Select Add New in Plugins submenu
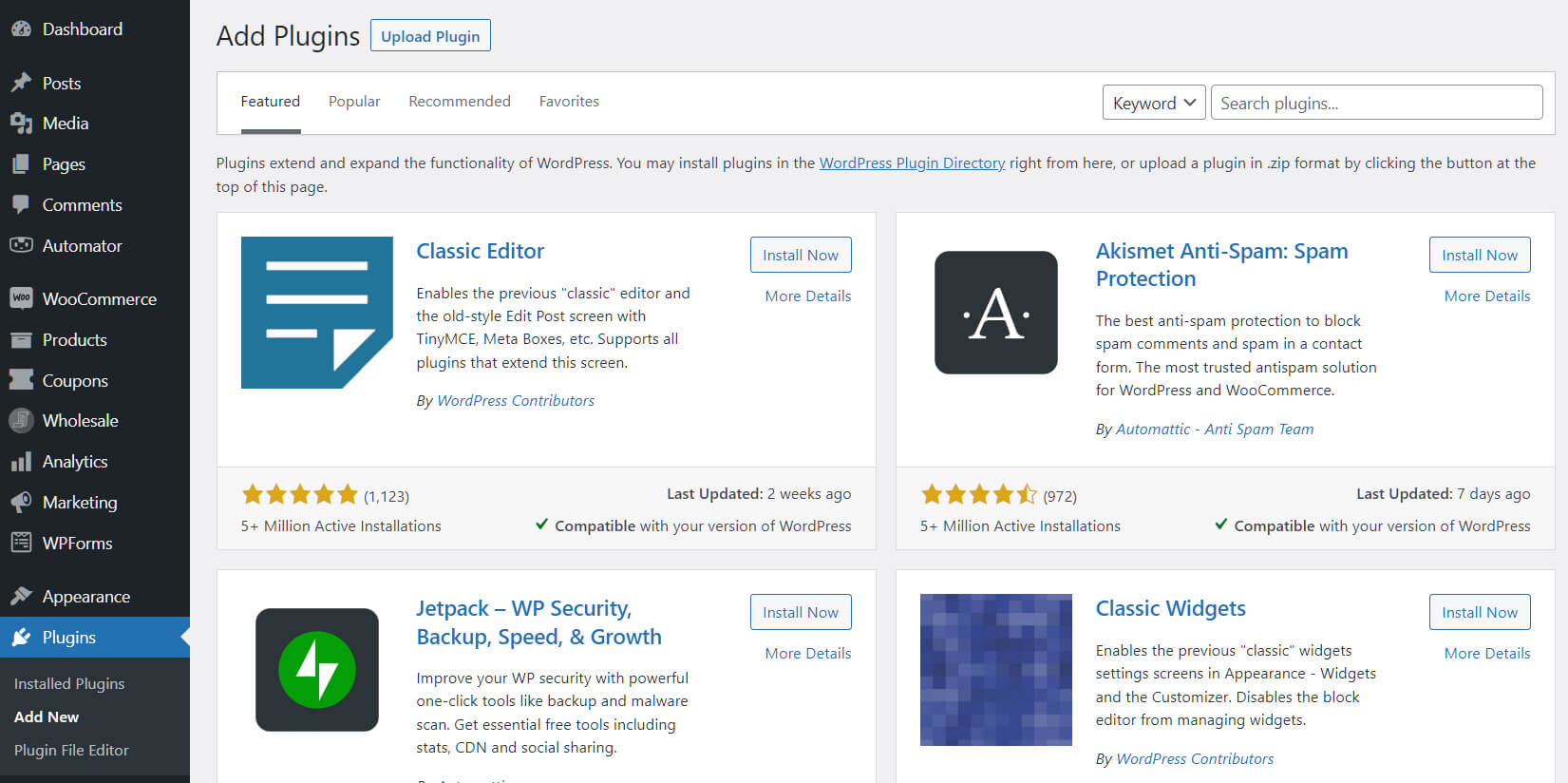The width and height of the screenshot is (1568, 783). pos(47,716)
